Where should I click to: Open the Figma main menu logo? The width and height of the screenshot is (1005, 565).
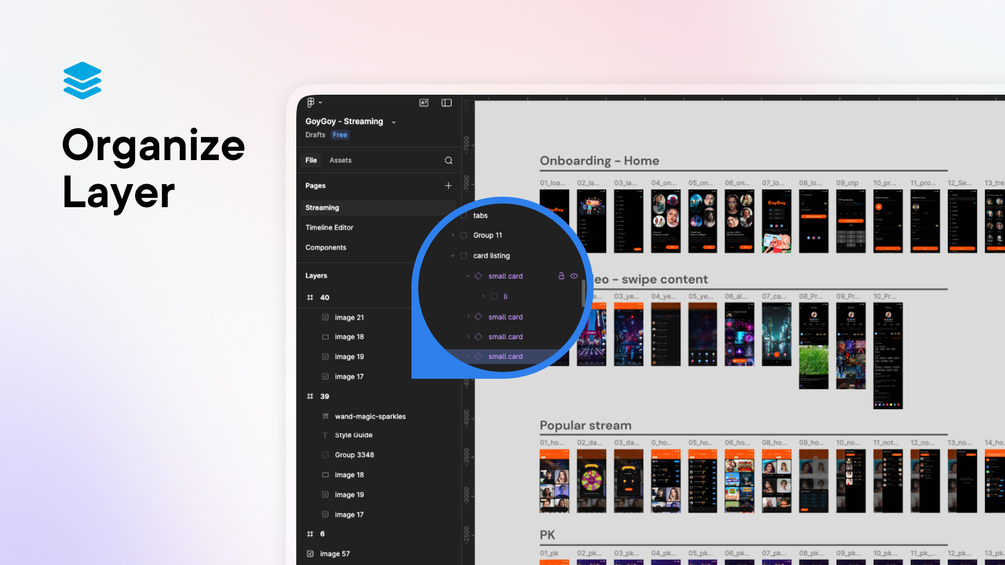click(311, 102)
